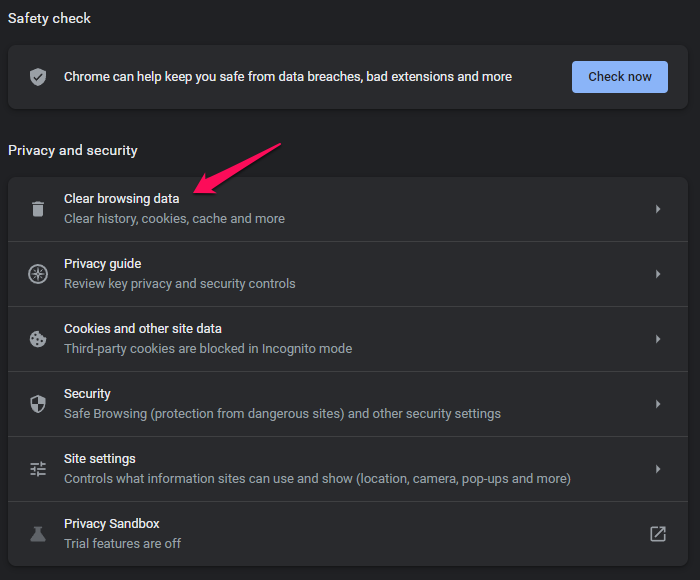The height and width of the screenshot is (580, 700).
Task: Expand Site settings using its arrow
Action: click(658, 469)
